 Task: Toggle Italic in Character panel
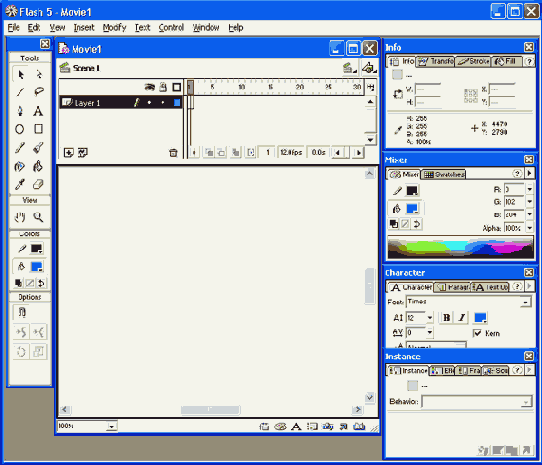(462, 317)
